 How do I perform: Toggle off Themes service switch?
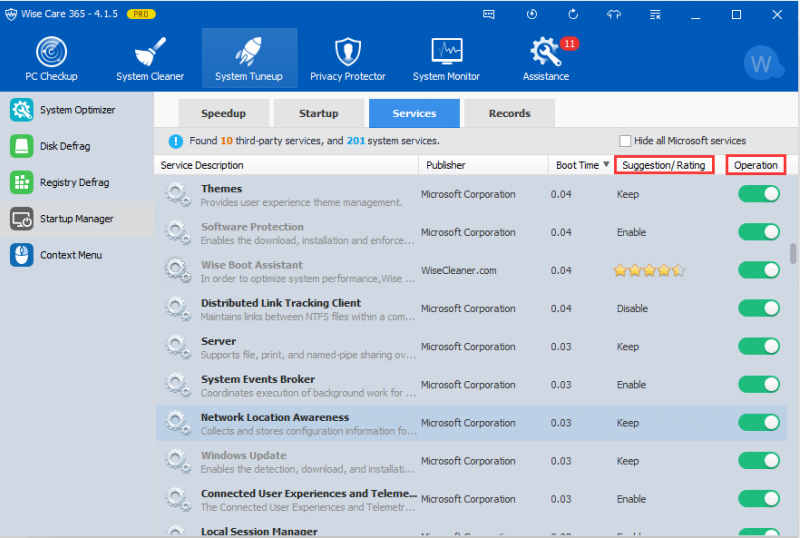pyautogui.click(x=759, y=194)
